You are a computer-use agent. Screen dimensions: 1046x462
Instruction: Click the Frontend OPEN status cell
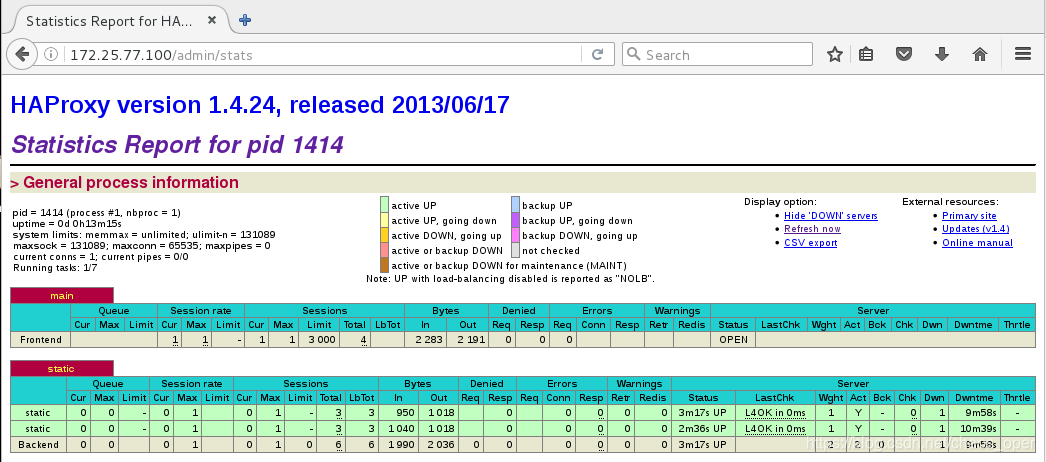(733, 339)
